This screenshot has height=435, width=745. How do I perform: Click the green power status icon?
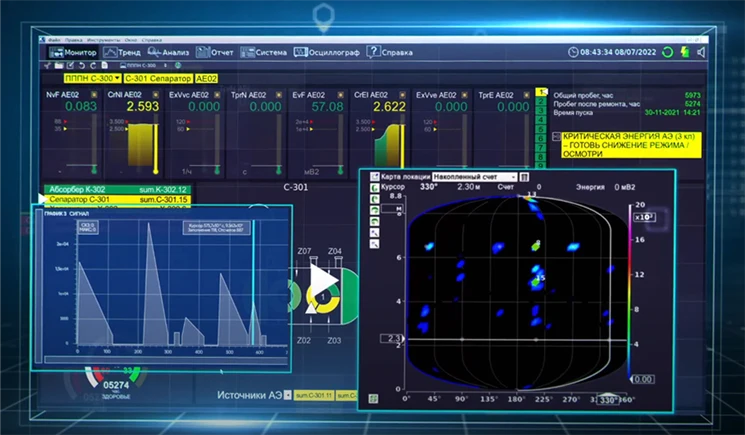point(685,52)
